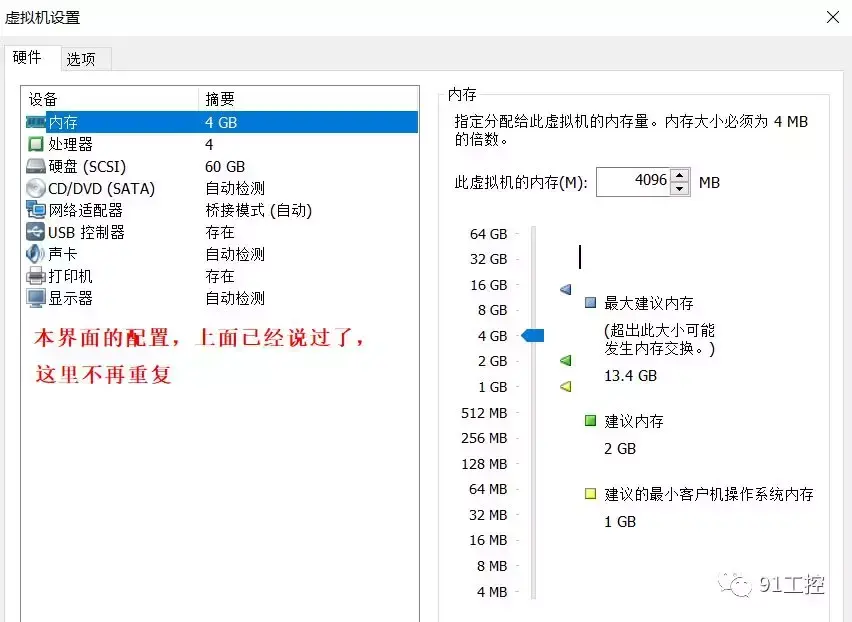Click the printer (打印机) icon
The width and height of the screenshot is (852, 622).
(36, 276)
